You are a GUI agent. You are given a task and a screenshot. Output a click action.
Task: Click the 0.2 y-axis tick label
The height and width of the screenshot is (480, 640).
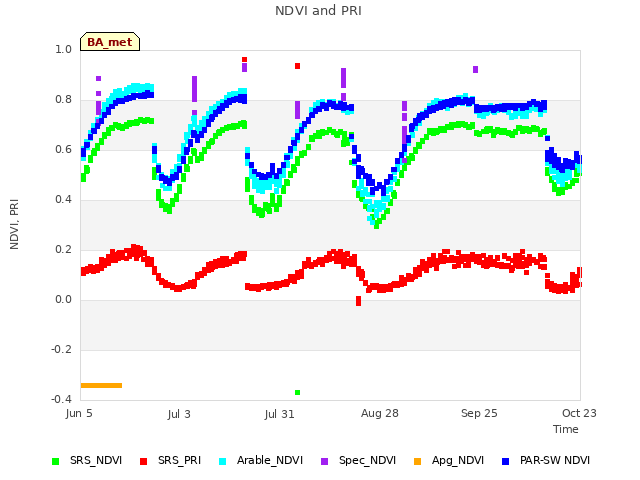pos(64,249)
